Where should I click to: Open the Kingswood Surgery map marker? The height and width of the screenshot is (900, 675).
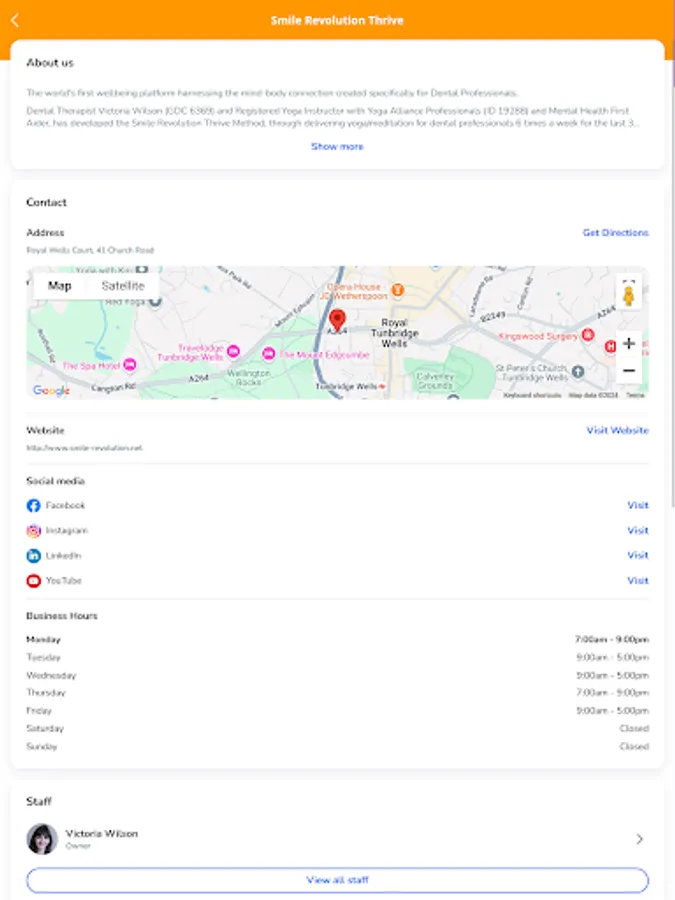point(588,335)
